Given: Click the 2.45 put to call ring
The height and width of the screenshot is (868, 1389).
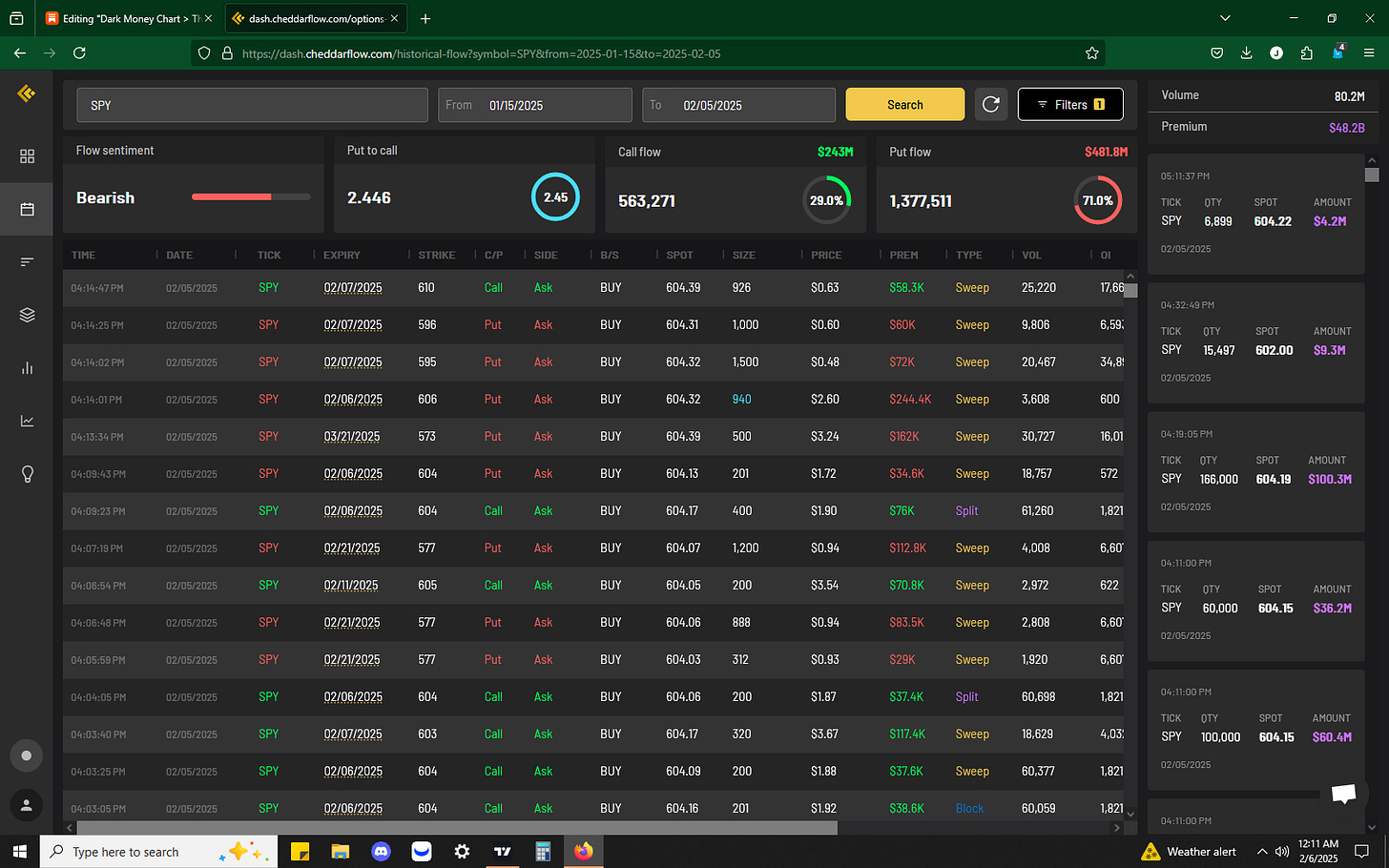Looking at the screenshot, I should point(555,197).
